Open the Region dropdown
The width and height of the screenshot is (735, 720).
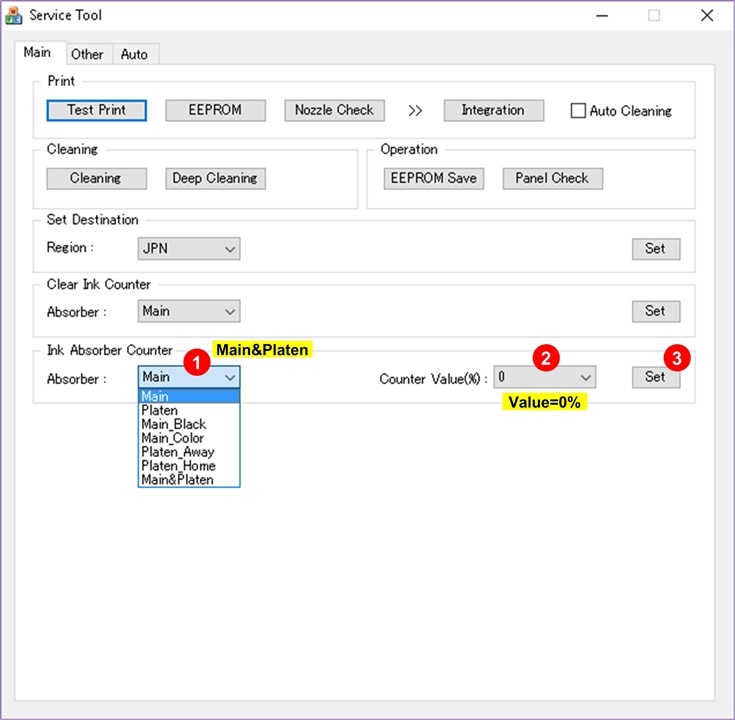(x=189, y=248)
